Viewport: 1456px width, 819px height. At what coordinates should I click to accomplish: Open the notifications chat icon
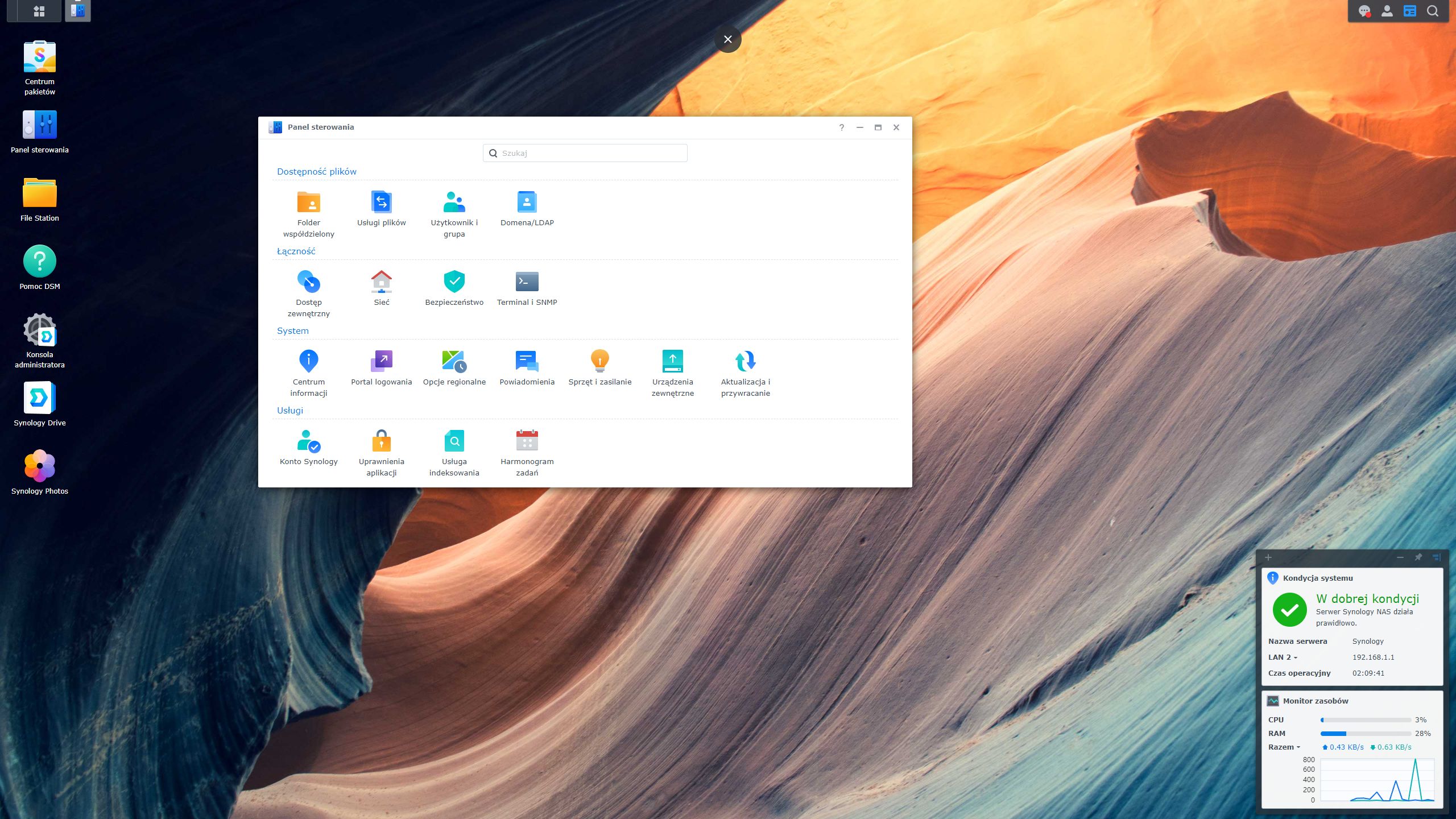(1364, 11)
